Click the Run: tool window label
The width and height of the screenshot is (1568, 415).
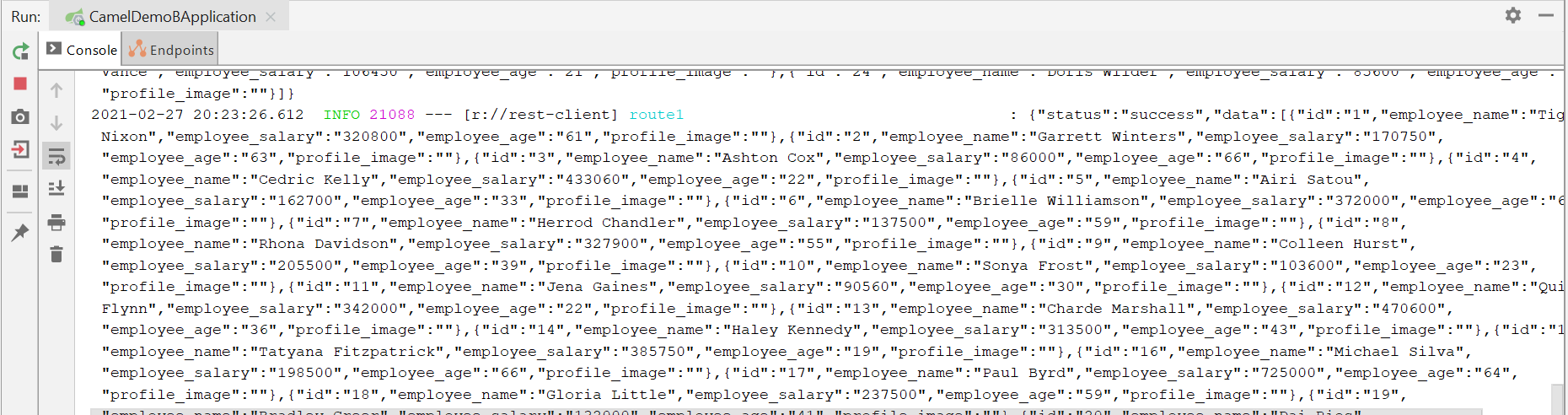25,16
